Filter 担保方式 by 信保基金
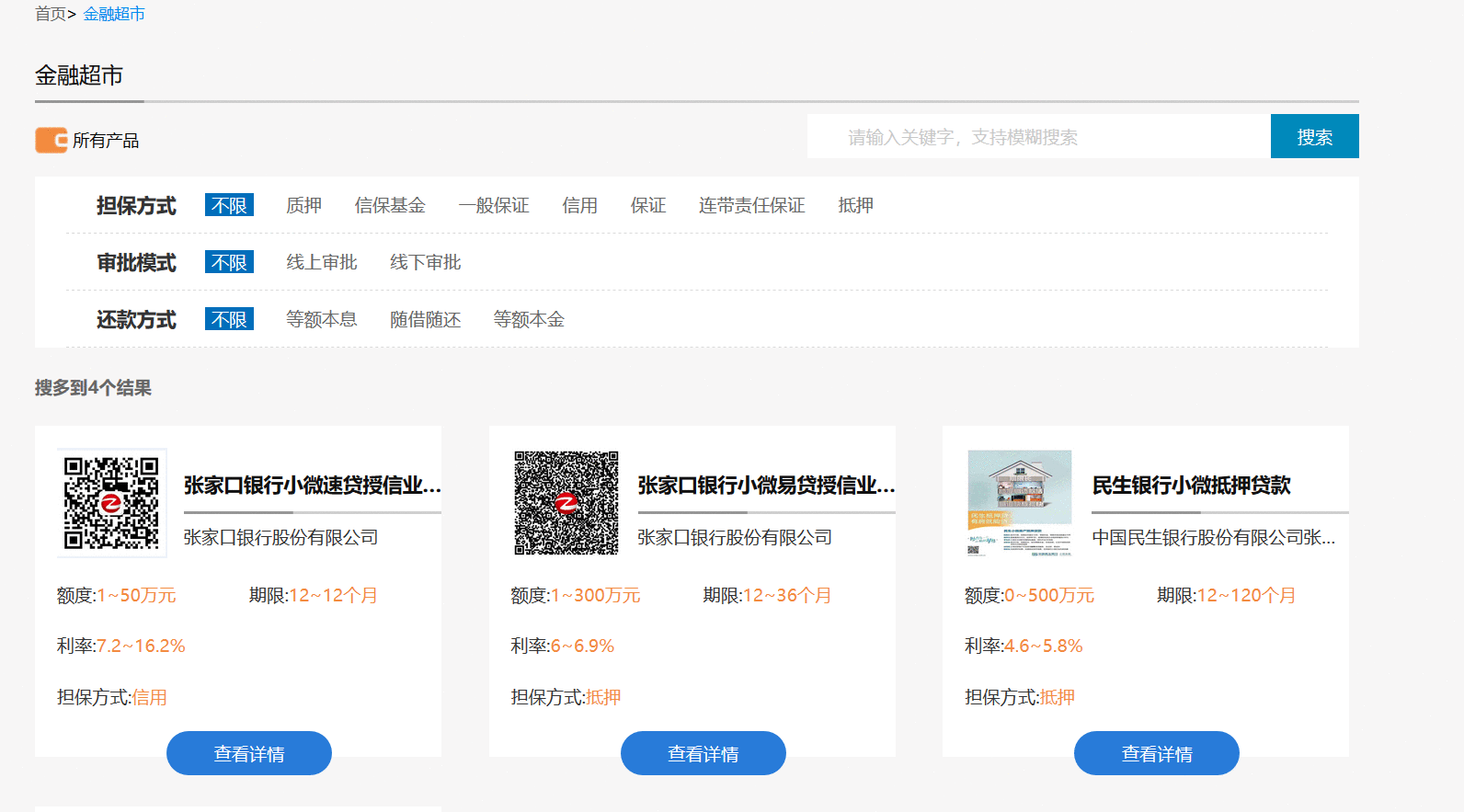Viewport: 1464px width, 812px height. pyautogui.click(x=390, y=205)
